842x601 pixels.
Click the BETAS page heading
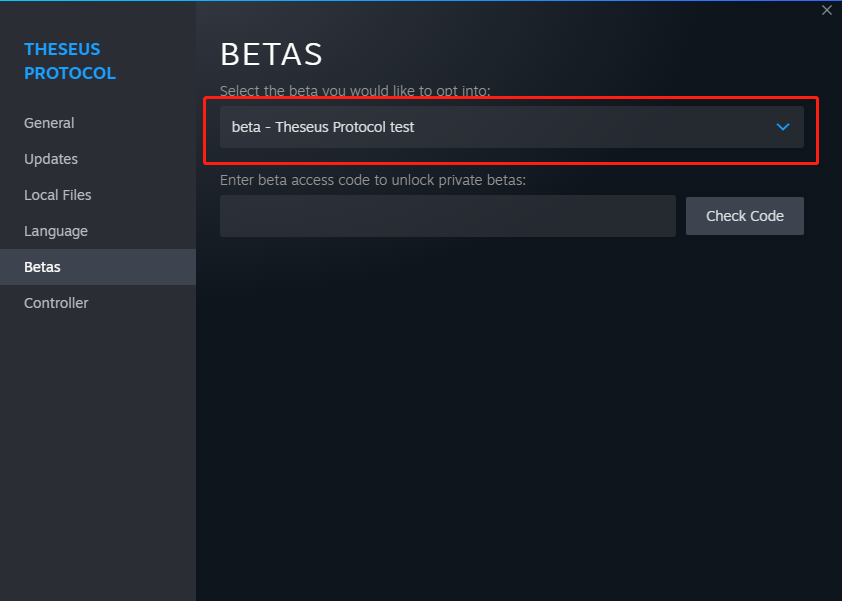click(x=271, y=54)
